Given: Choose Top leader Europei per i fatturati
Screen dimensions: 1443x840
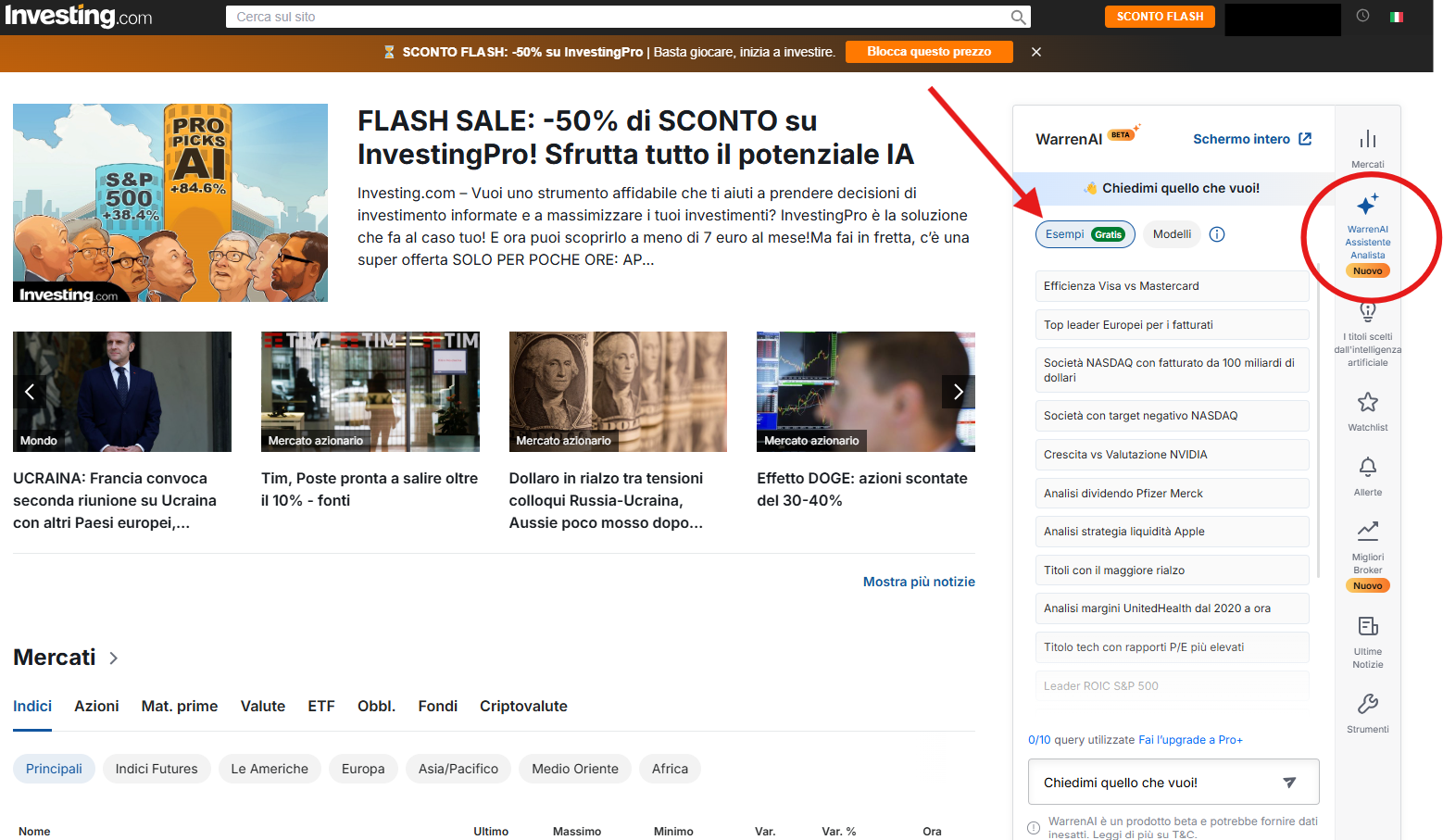Looking at the screenshot, I should [x=1172, y=325].
